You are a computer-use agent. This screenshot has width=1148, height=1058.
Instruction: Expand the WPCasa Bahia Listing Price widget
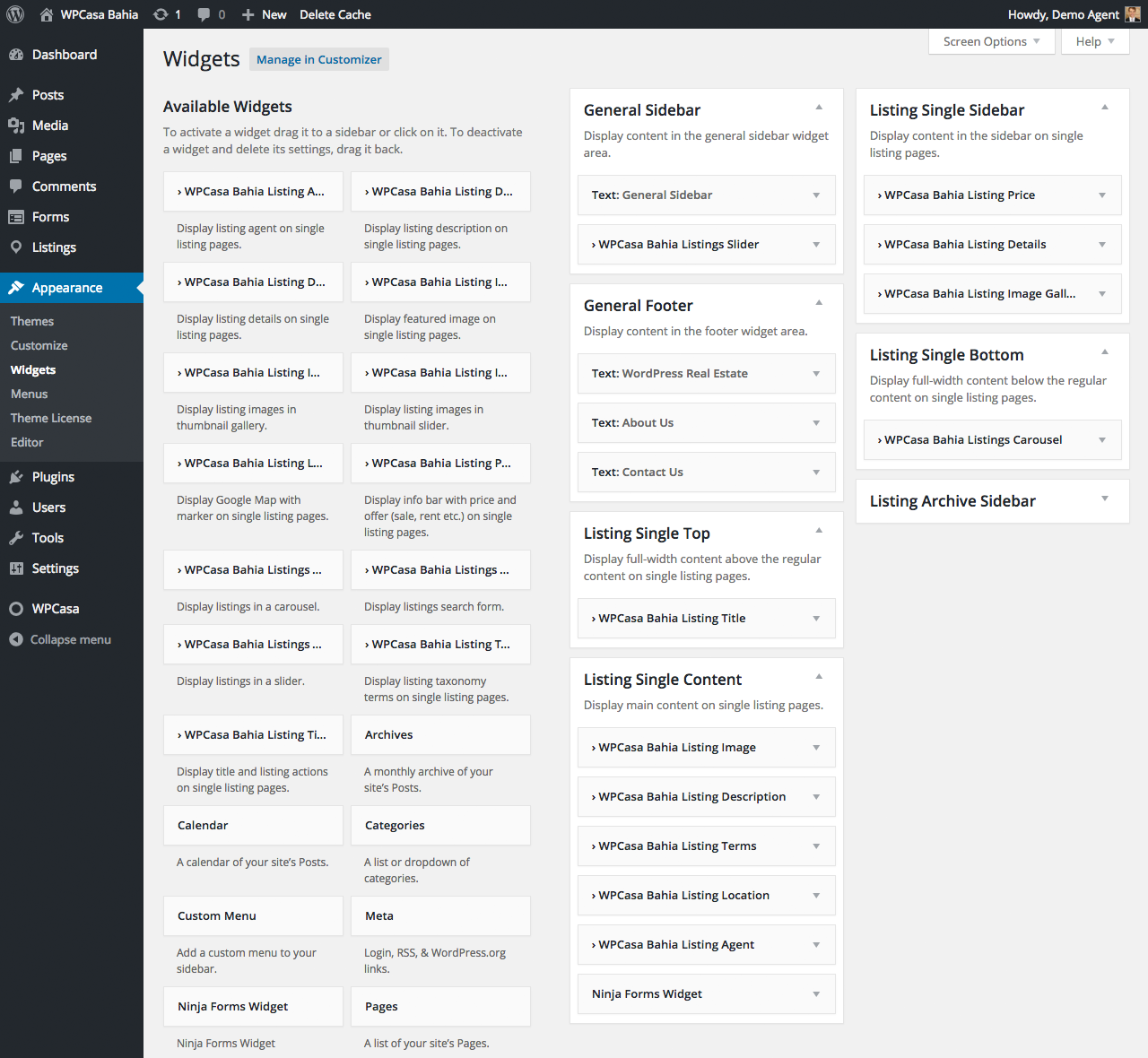pyautogui.click(x=1102, y=195)
